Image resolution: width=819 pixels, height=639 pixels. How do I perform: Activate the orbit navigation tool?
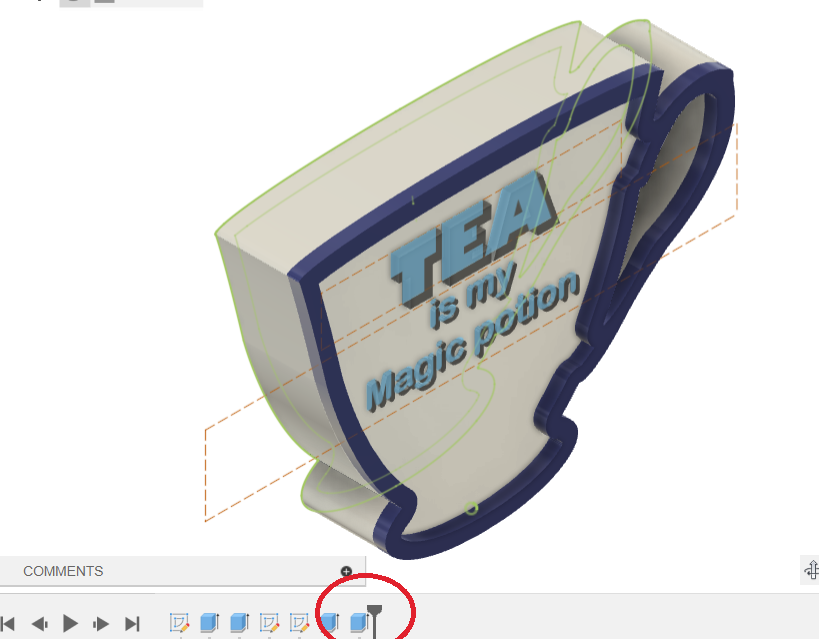click(811, 570)
